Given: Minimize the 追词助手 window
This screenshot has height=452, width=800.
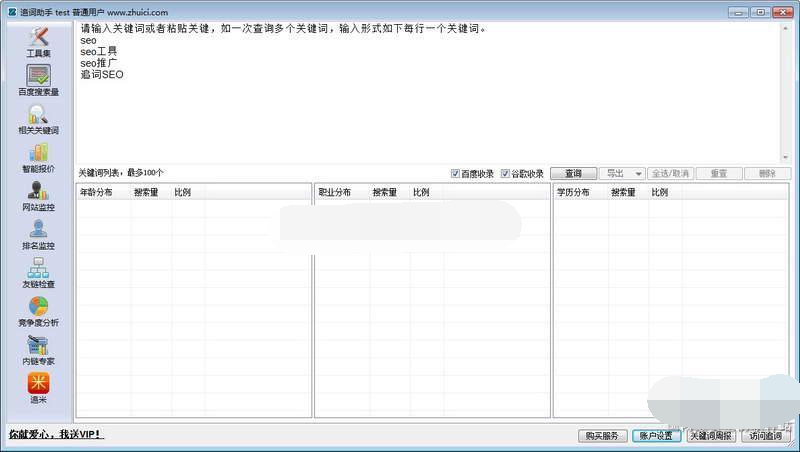Looking at the screenshot, I should pos(738,12).
